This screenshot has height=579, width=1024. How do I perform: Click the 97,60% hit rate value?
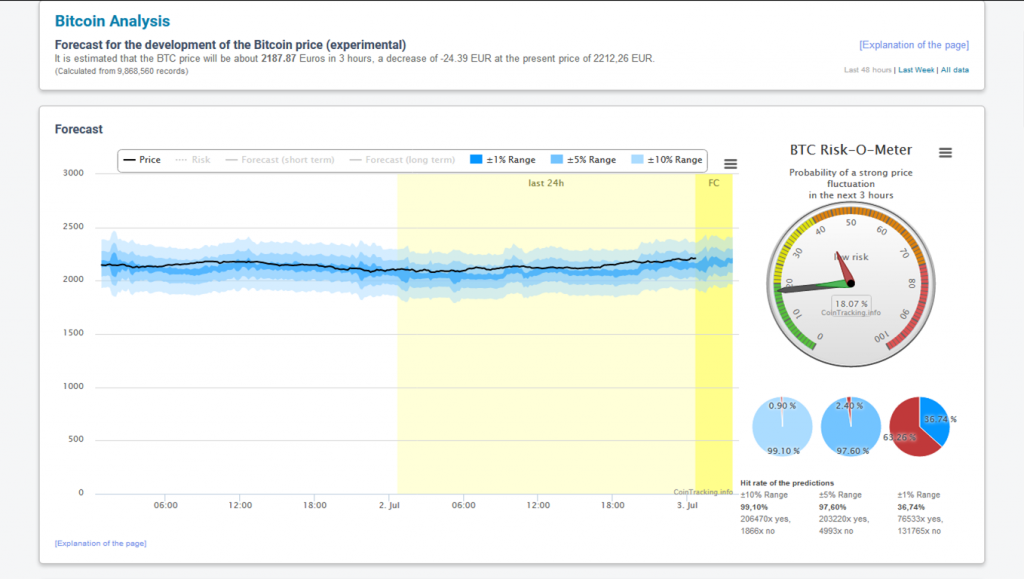(833, 507)
